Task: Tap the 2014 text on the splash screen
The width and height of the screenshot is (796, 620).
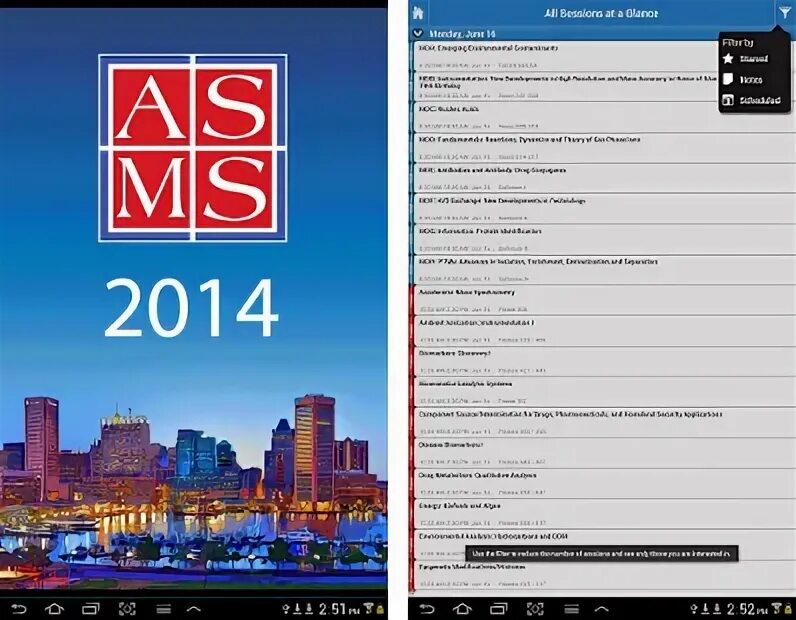Action: coord(191,308)
